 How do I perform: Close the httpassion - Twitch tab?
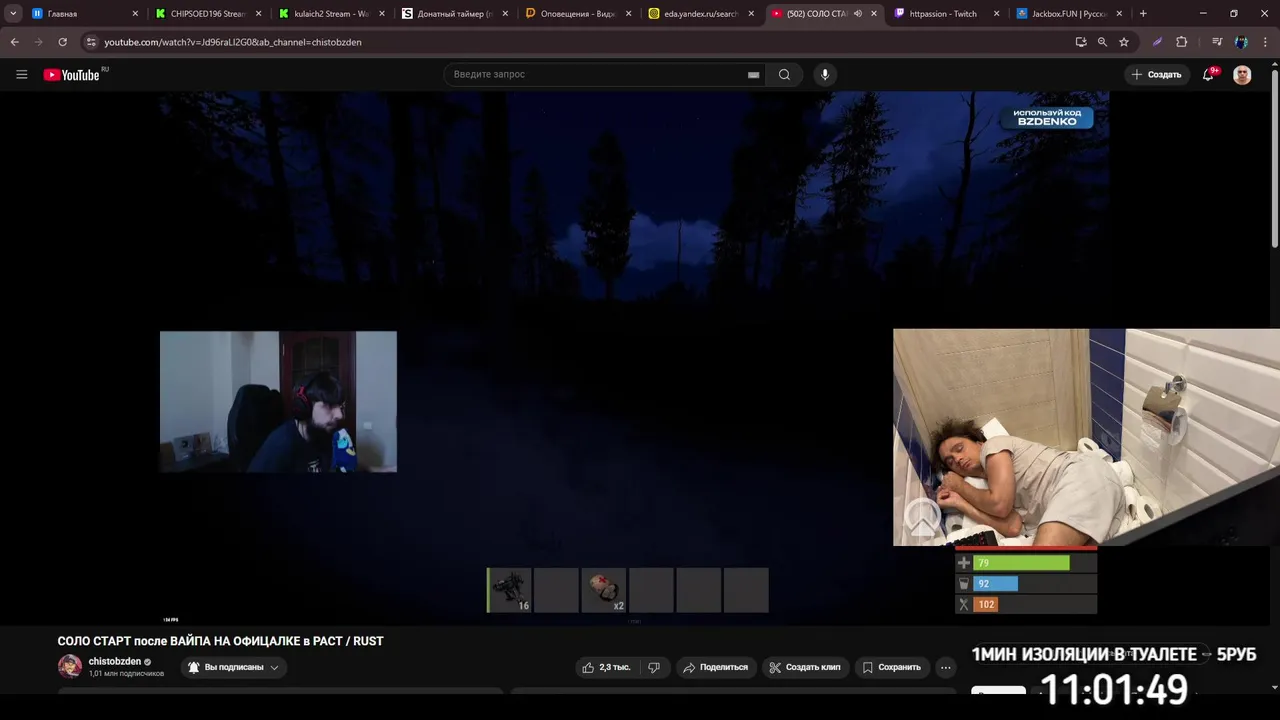(997, 14)
